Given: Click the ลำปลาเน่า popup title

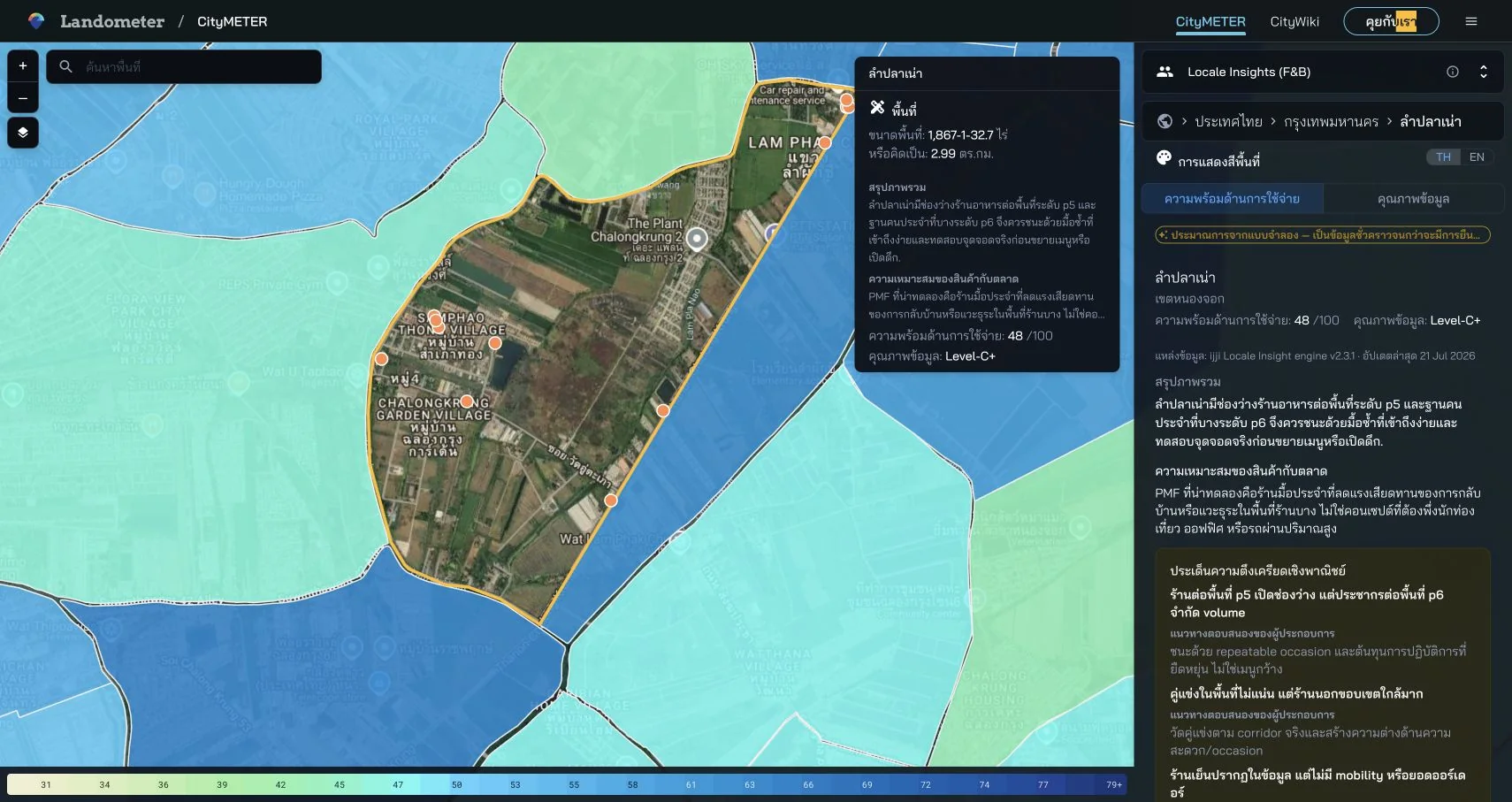Looking at the screenshot, I should point(895,73).
